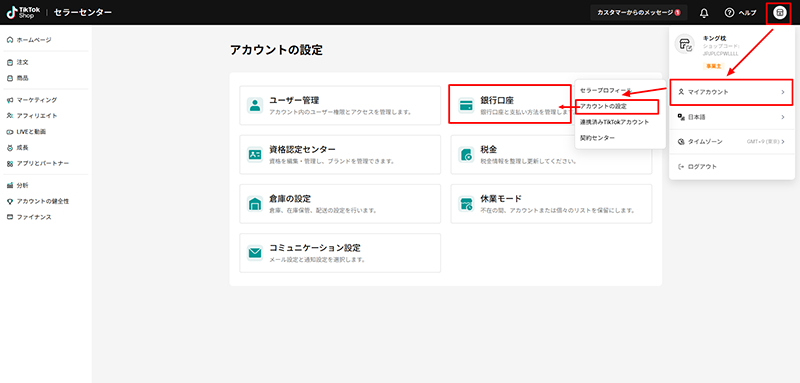Click the ログアウト logout icon
The width and height of the screenshot is (800, 383).
[681, 166]
